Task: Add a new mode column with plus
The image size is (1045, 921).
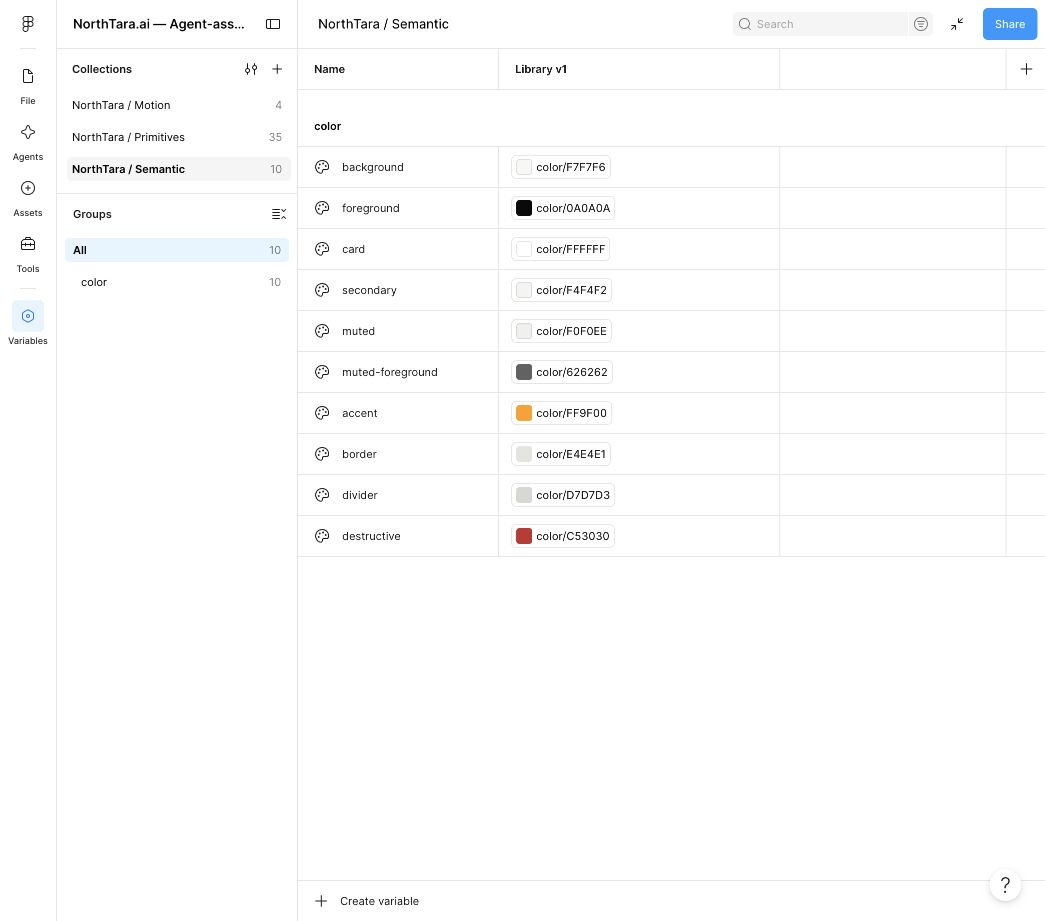Action: 1026,69
